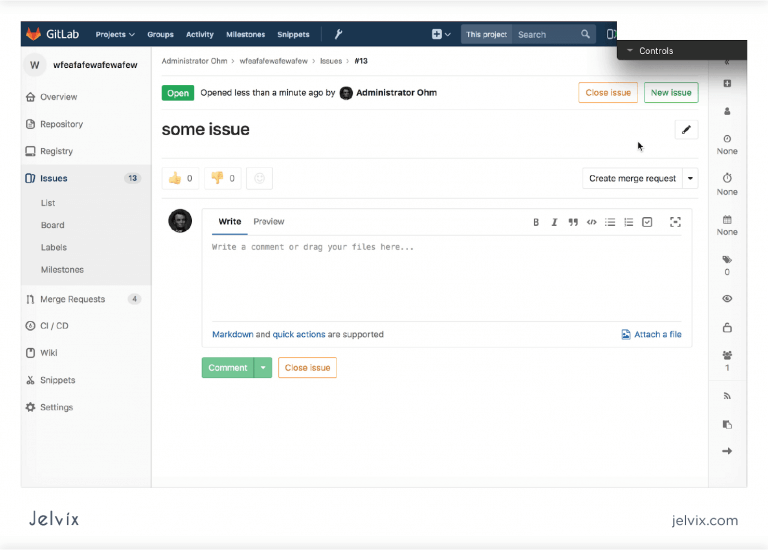The height and width of the screenshot is (550, 768).
Task: Apply bold formatting in comment editor
Action: pyautogui.click(x=536, y=222)
